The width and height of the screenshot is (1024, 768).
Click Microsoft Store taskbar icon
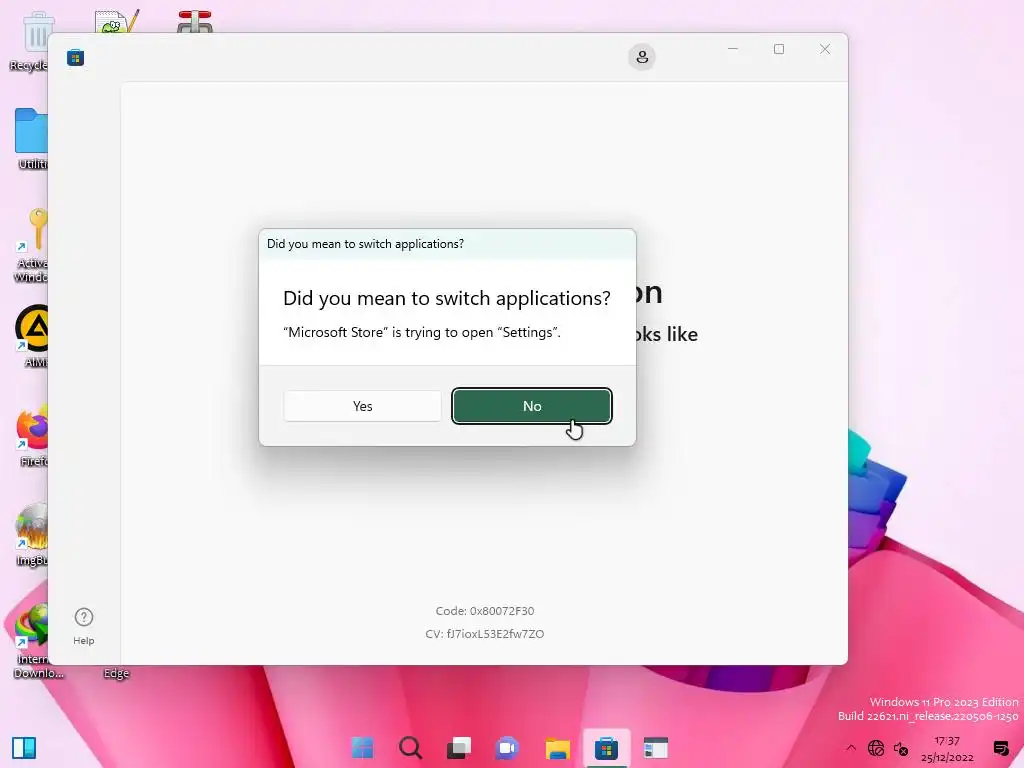607,748
